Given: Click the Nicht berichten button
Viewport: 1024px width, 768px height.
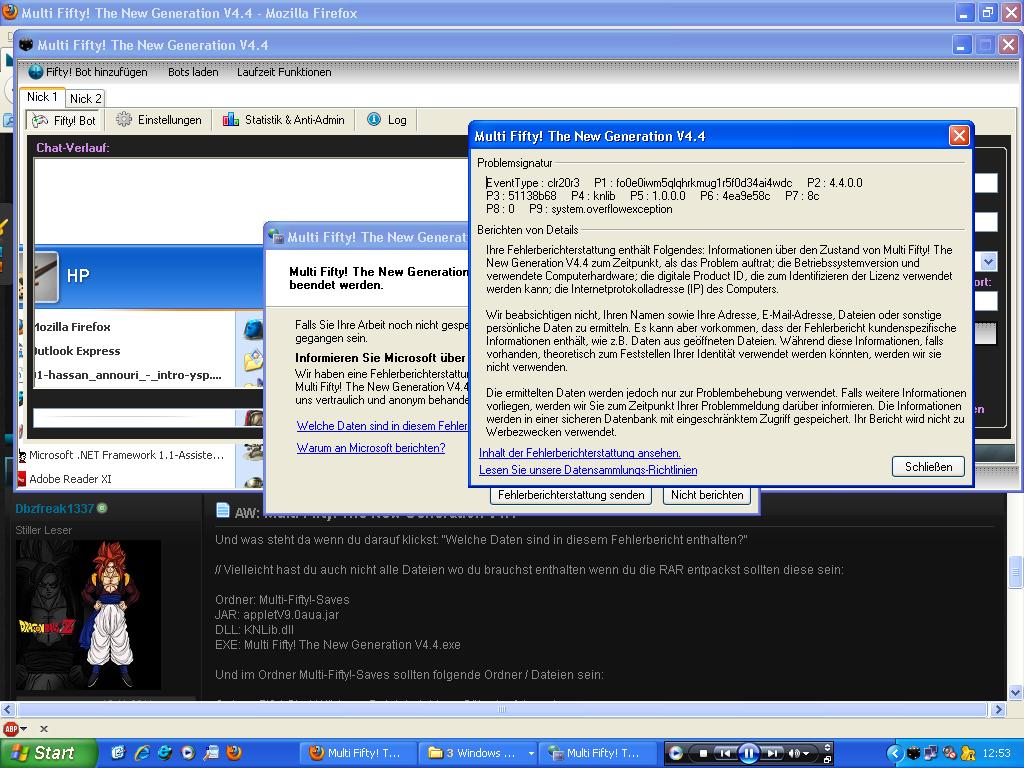Looking at the screenshot, I should pos(707,495).
